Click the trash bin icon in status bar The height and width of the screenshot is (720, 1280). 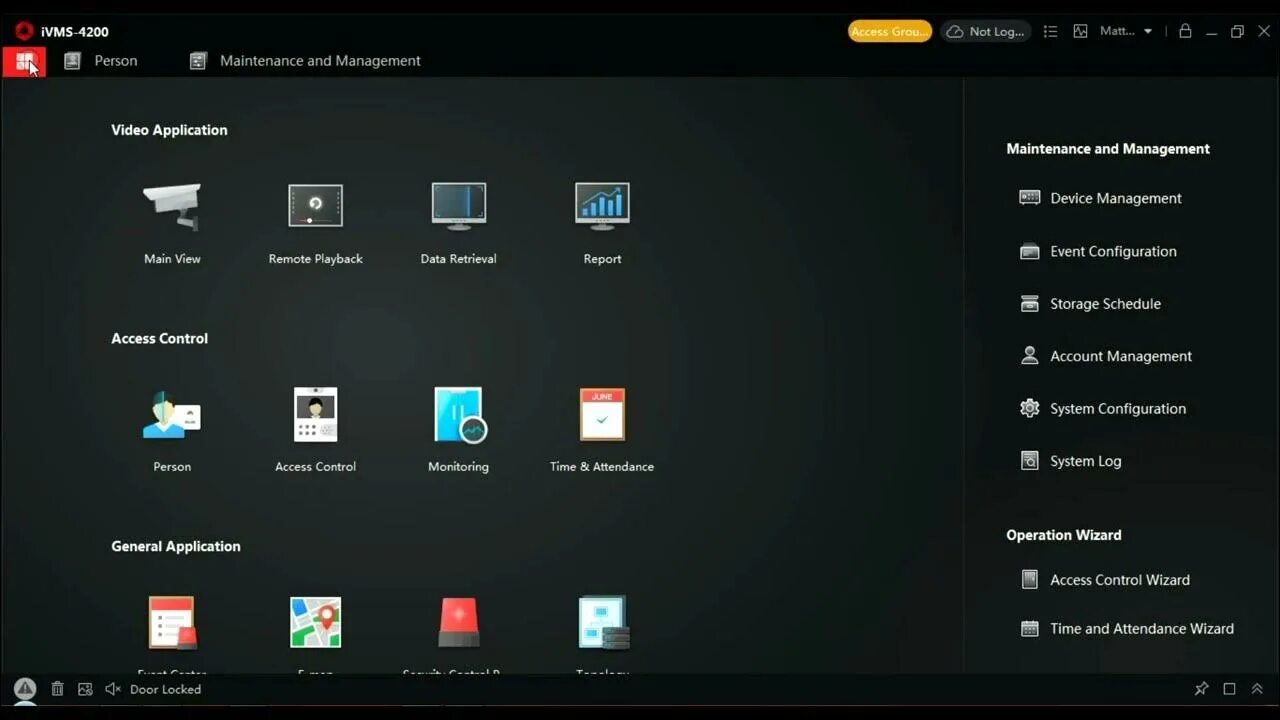[57, 689]
